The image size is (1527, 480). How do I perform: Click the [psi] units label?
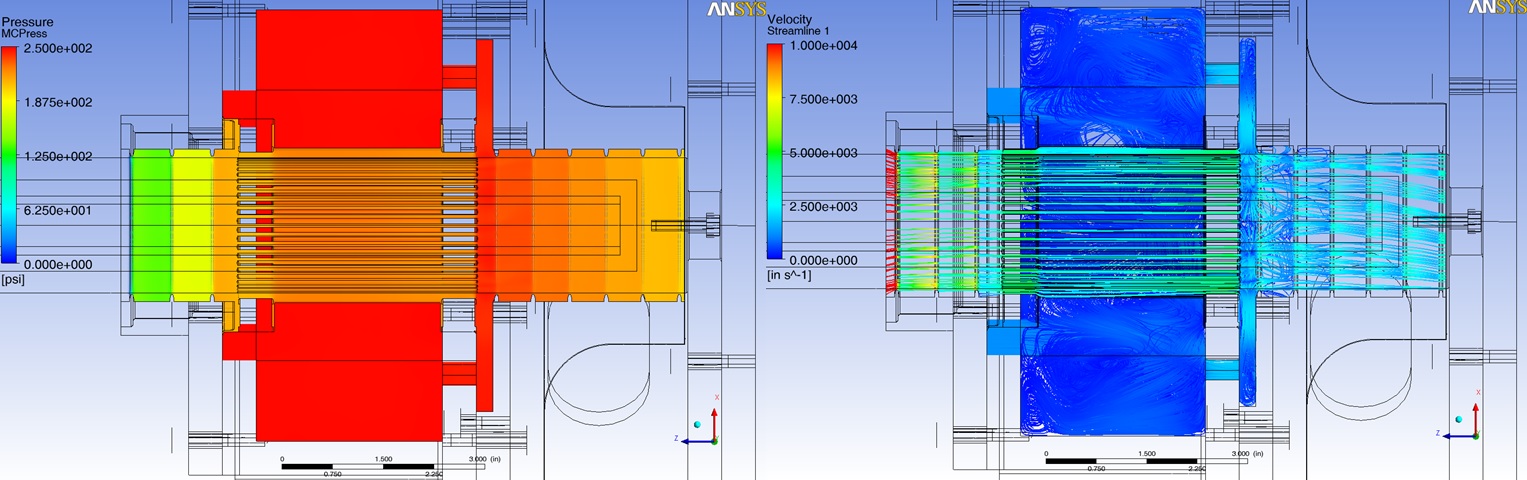(x=13, y=279)
